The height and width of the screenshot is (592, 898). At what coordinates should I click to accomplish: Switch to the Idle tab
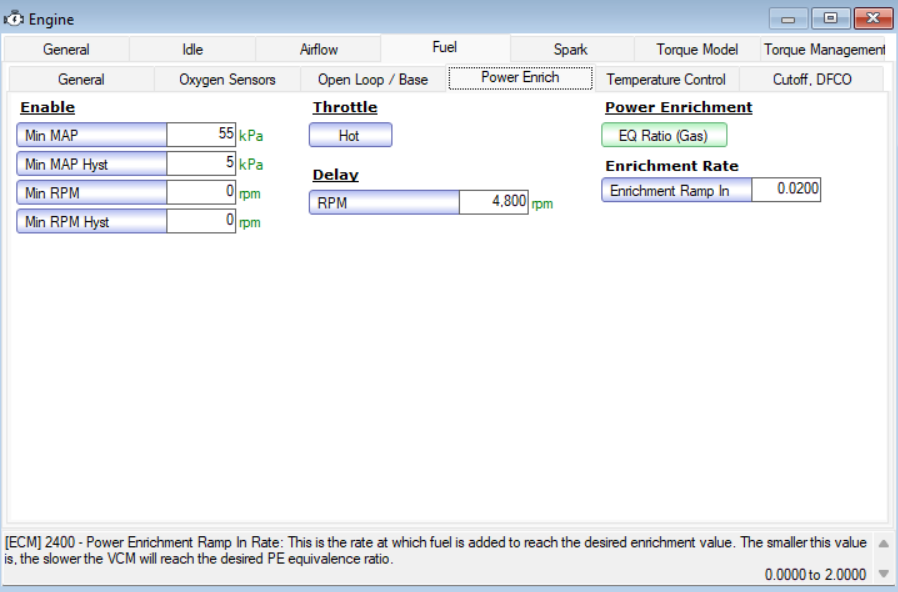[x=192, y=49]
